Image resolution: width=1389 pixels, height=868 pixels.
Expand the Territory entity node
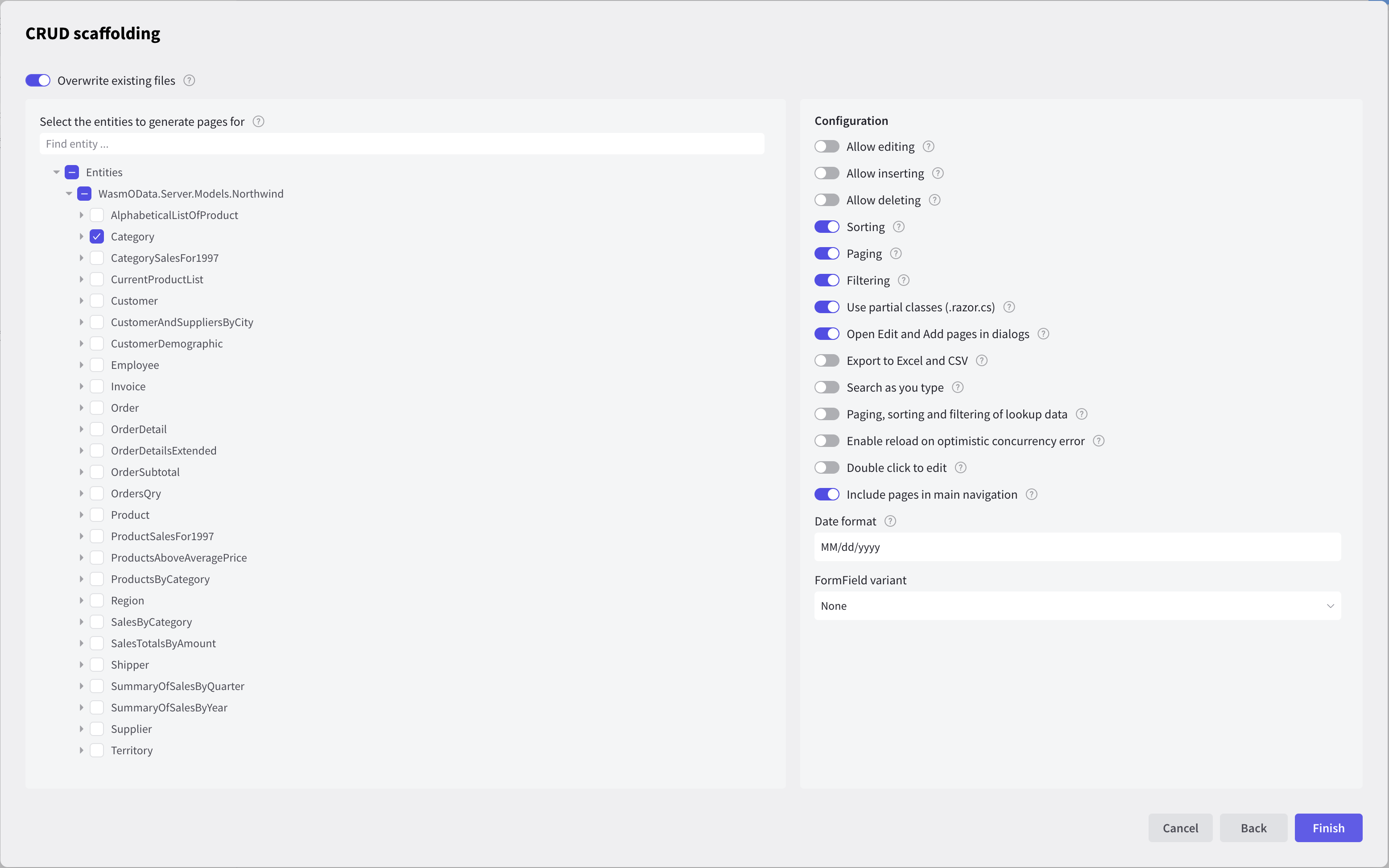[82, 750]
